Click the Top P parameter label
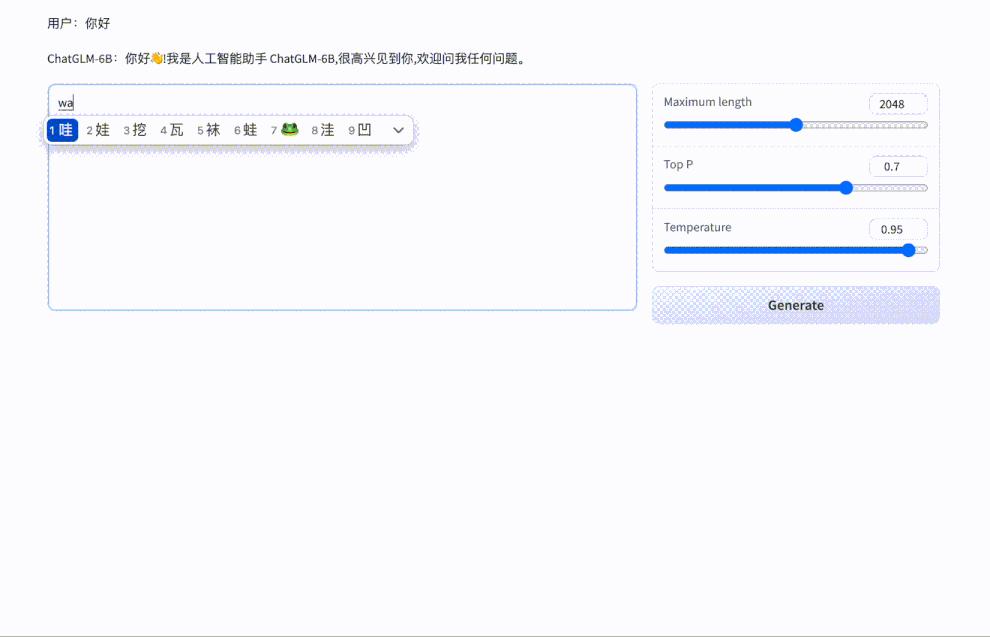This screenshot has height=637, width=990. 678,164
